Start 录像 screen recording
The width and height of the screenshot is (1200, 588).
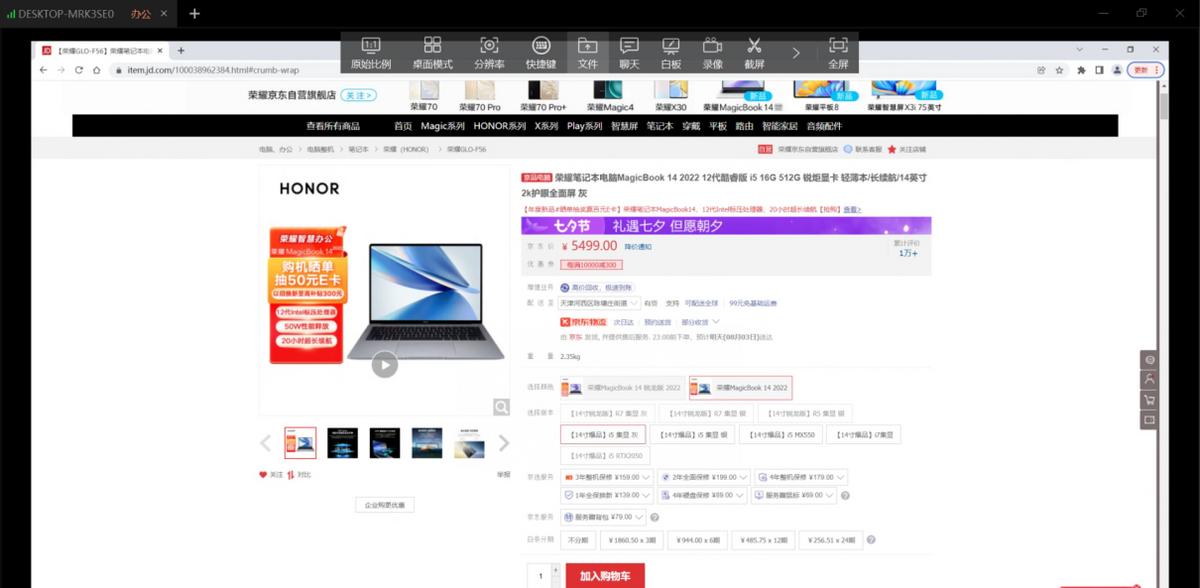(x=712, y=53)
